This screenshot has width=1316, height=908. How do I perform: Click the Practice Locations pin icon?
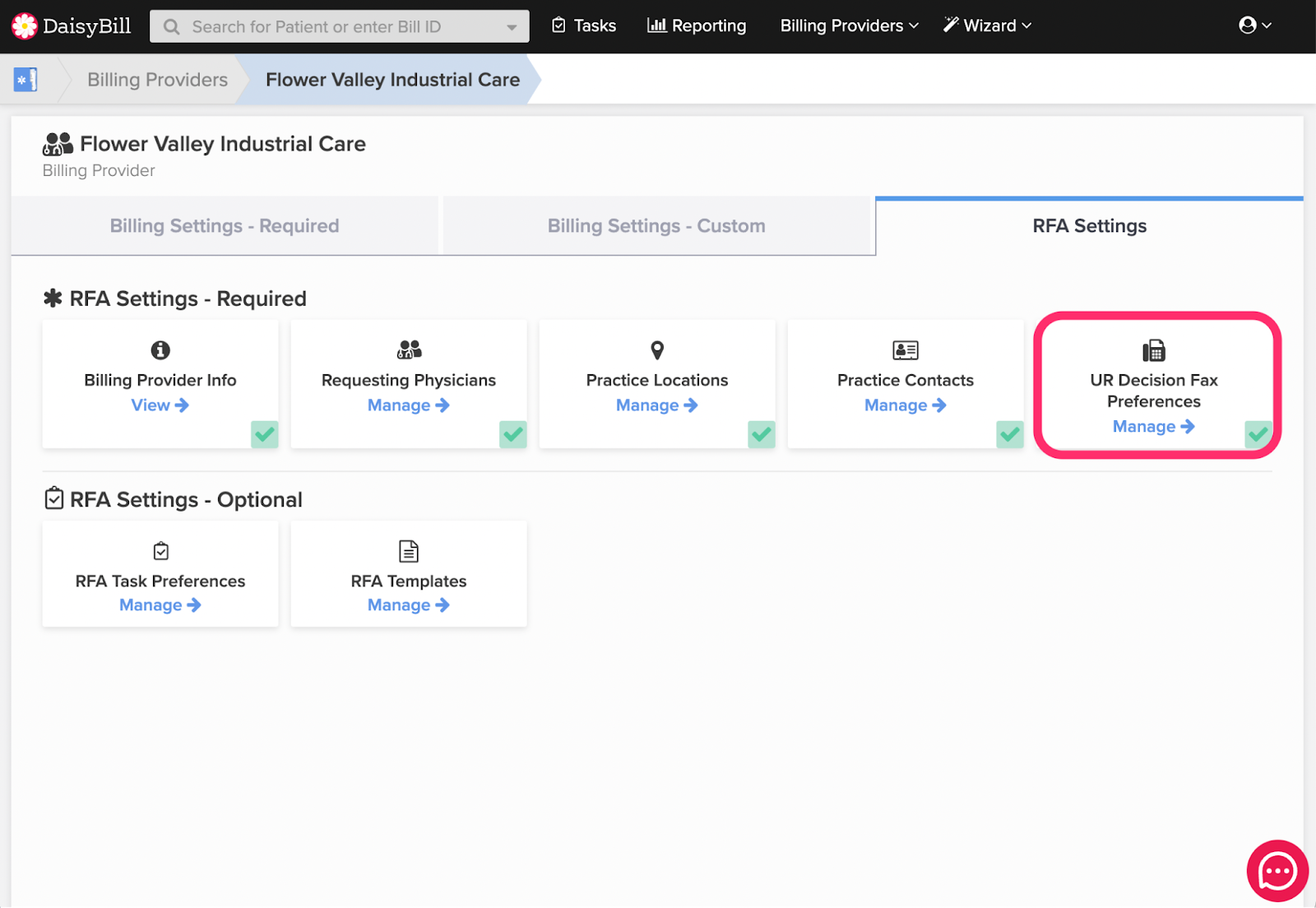coord(657,350)
